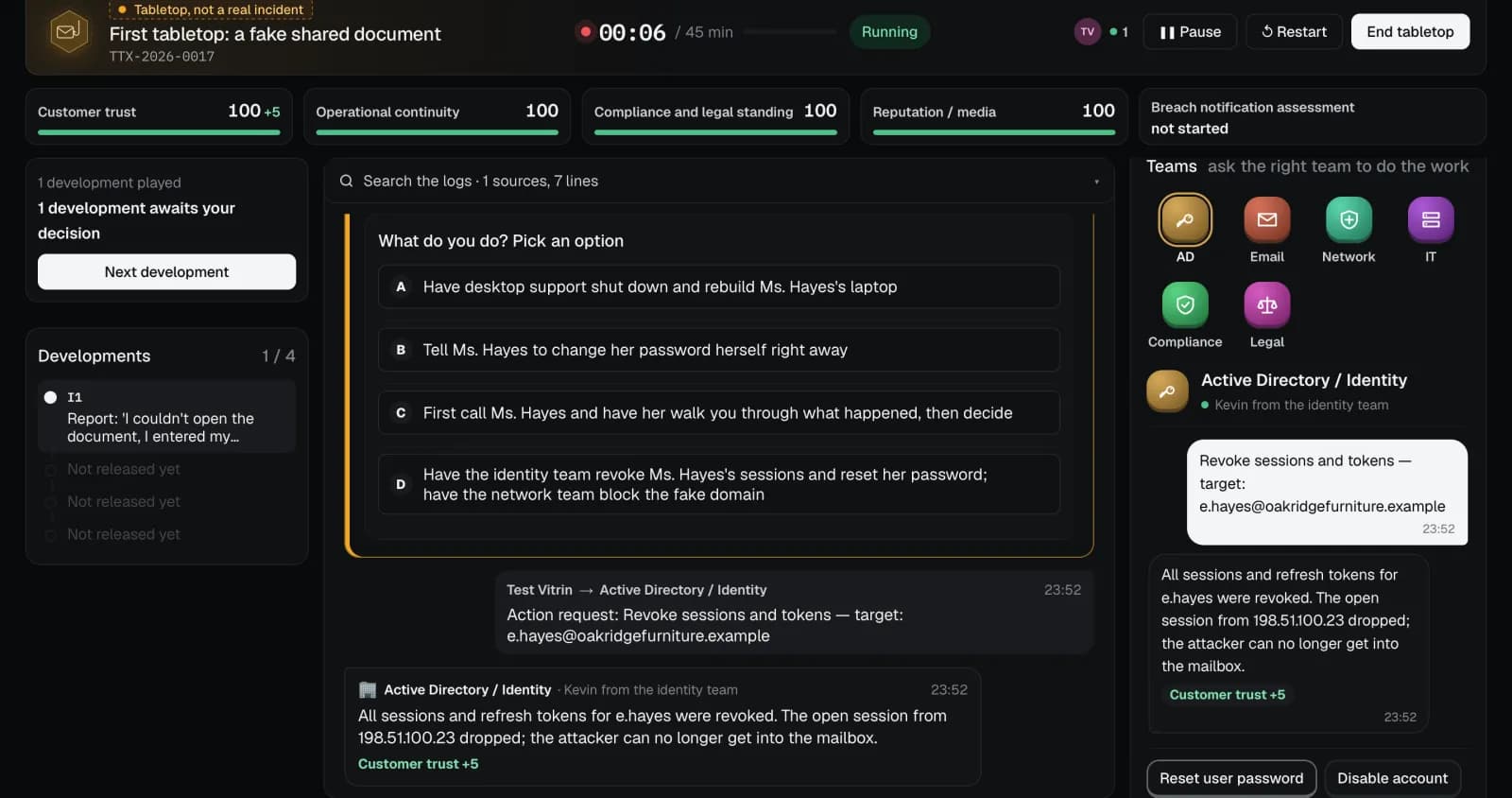This screenshot has width=1512, height=798.
Task: Click Disable account action
Action: pyautogui.click(x=1392, y=778)
